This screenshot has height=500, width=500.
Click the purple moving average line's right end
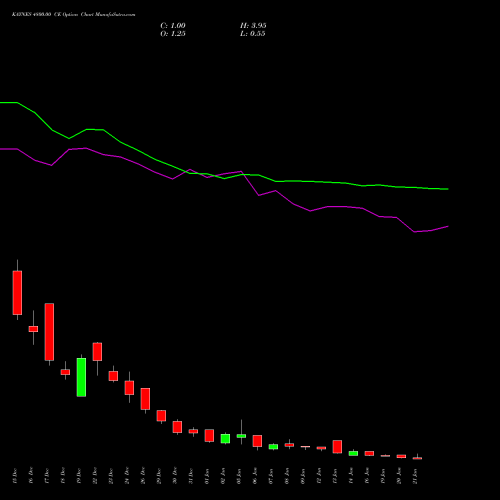pyautogui.click(x=447, y=227)
